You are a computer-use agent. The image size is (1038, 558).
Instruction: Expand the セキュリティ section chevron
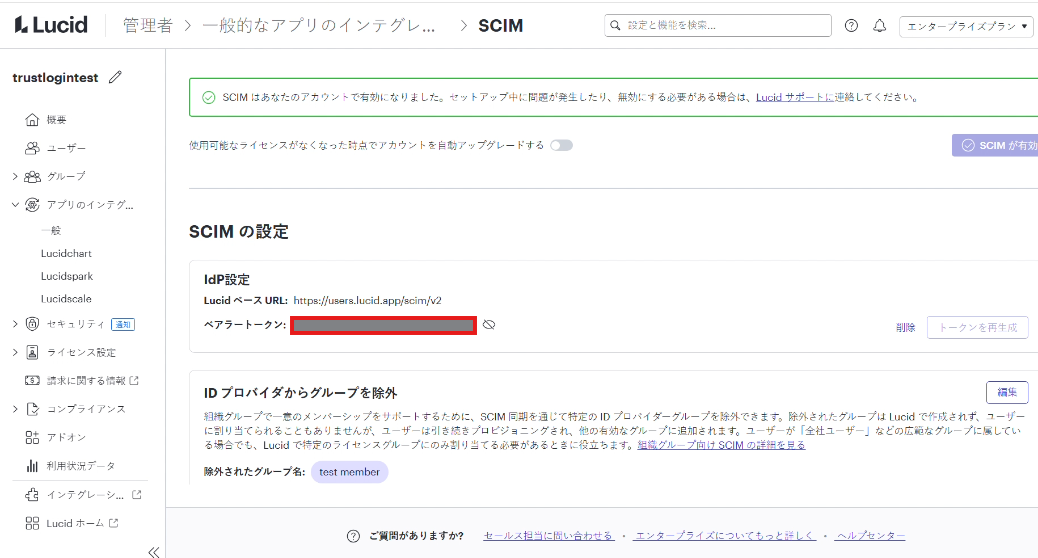[x=15, y=324]
